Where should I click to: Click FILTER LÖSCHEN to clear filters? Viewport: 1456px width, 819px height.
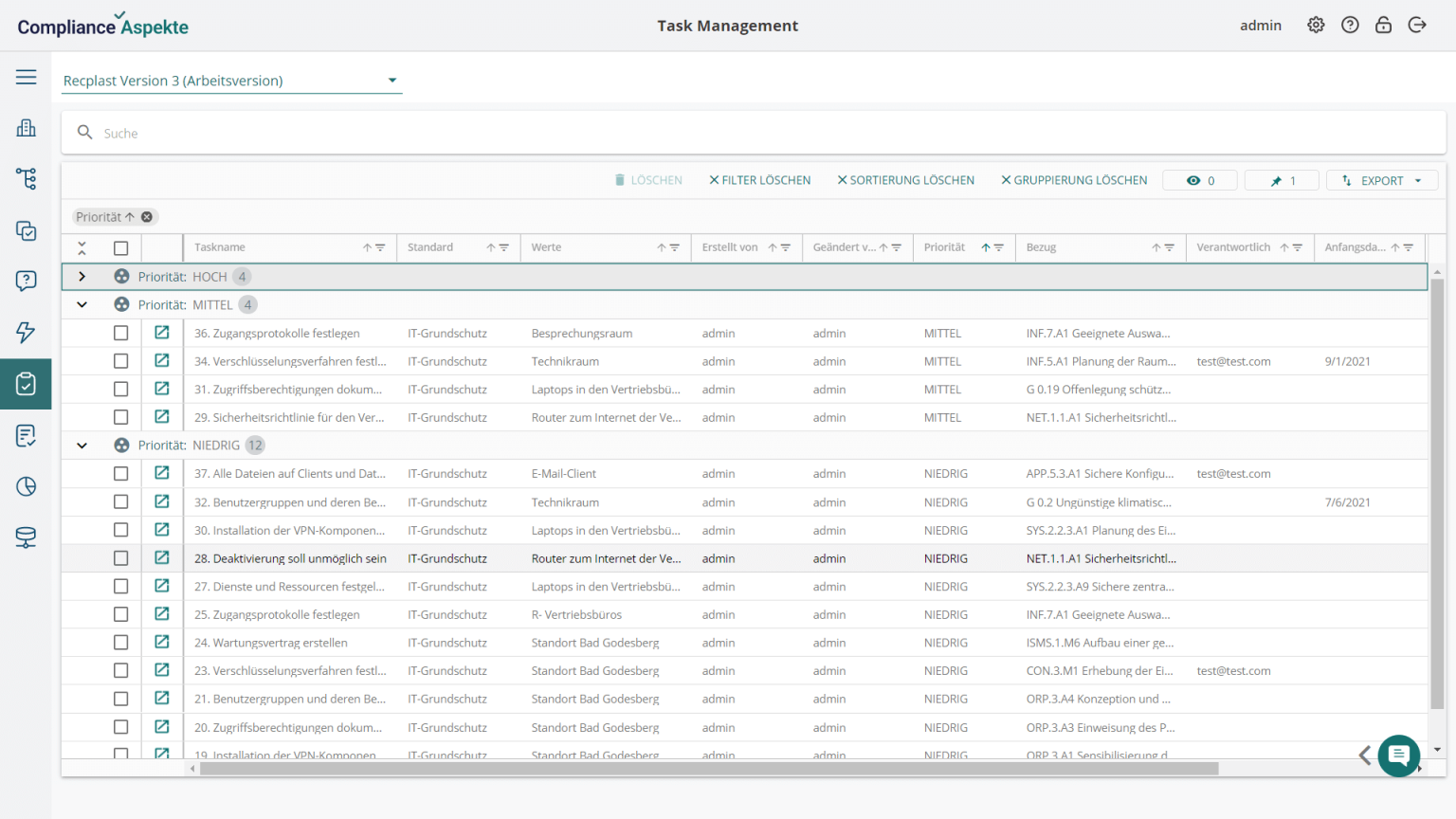759,180
